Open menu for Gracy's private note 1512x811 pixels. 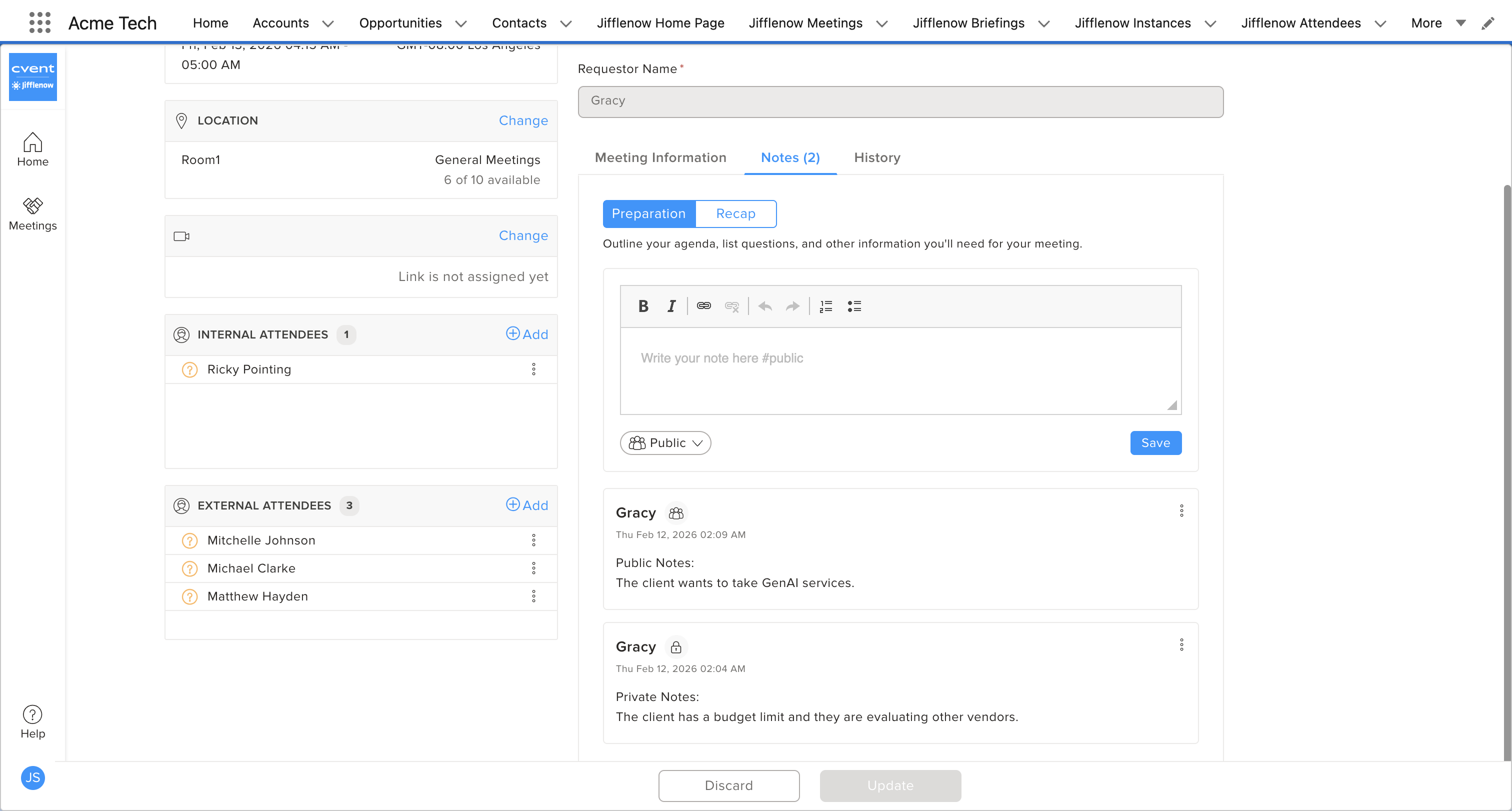coord(1181,645)
